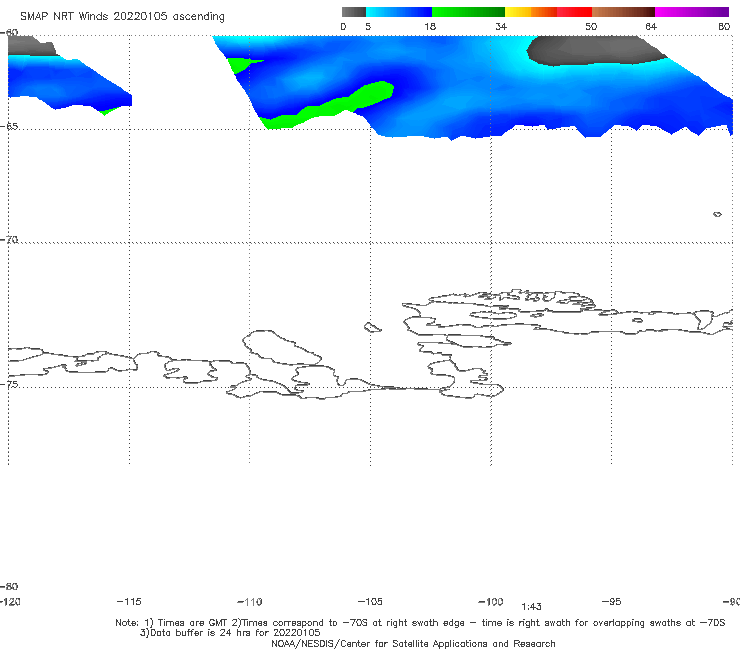The width and height of the screenshot is (740, 650).
Task: Click the latitude label "-80"
Action: tap(9, 586)
